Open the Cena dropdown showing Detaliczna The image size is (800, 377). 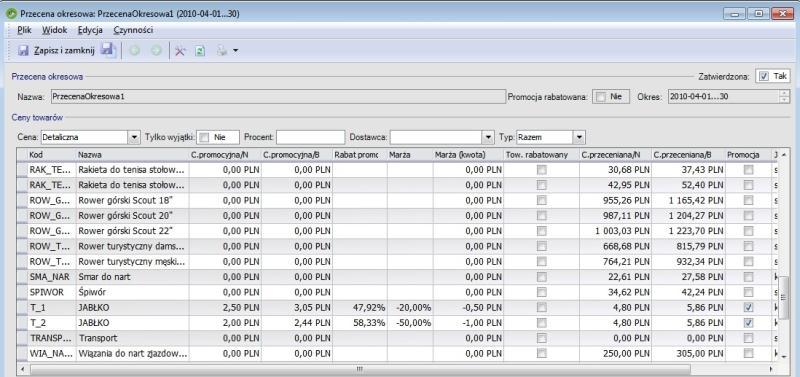coord(134,137)
